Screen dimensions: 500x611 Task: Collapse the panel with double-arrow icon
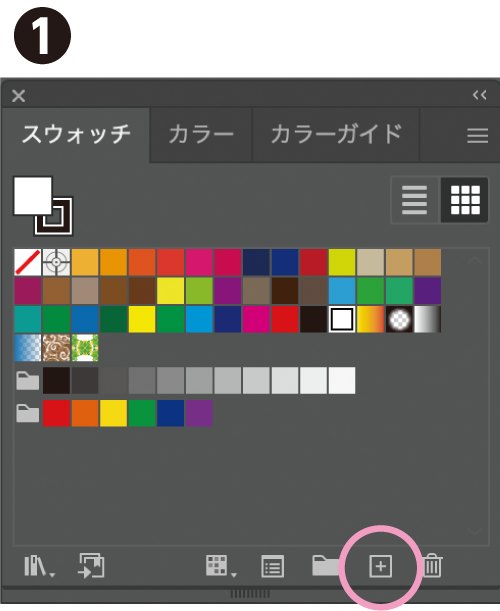point(480,95)
